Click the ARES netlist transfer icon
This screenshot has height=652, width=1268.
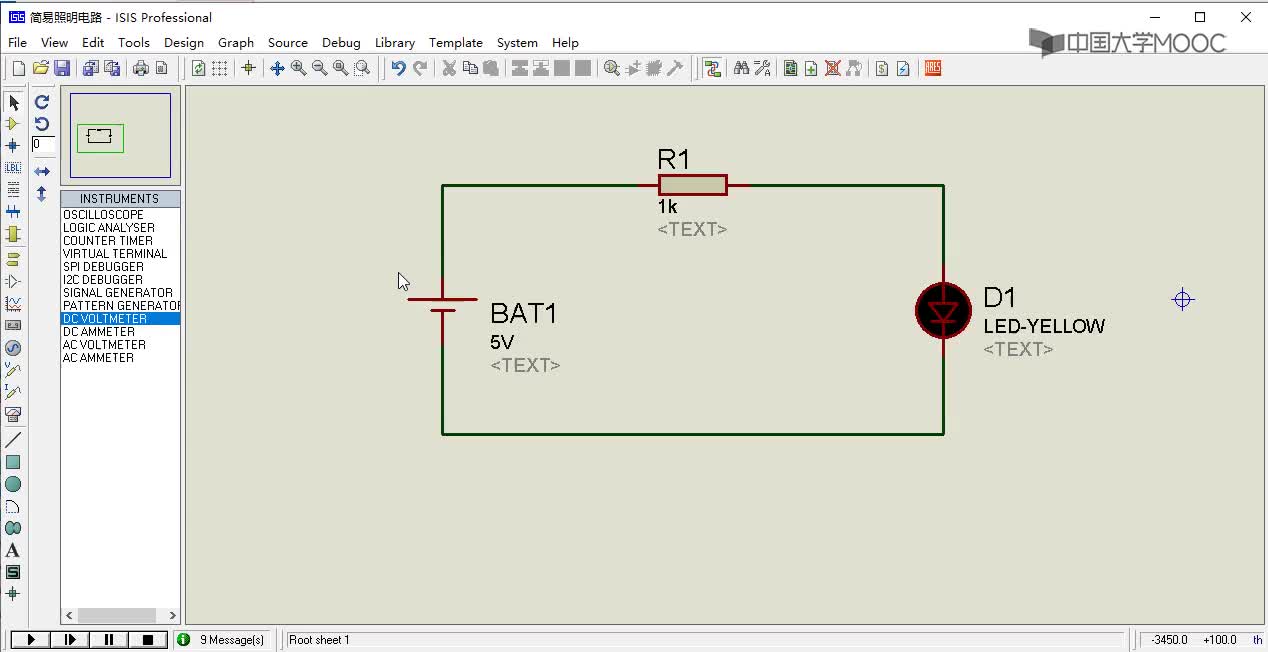(932, 68)
